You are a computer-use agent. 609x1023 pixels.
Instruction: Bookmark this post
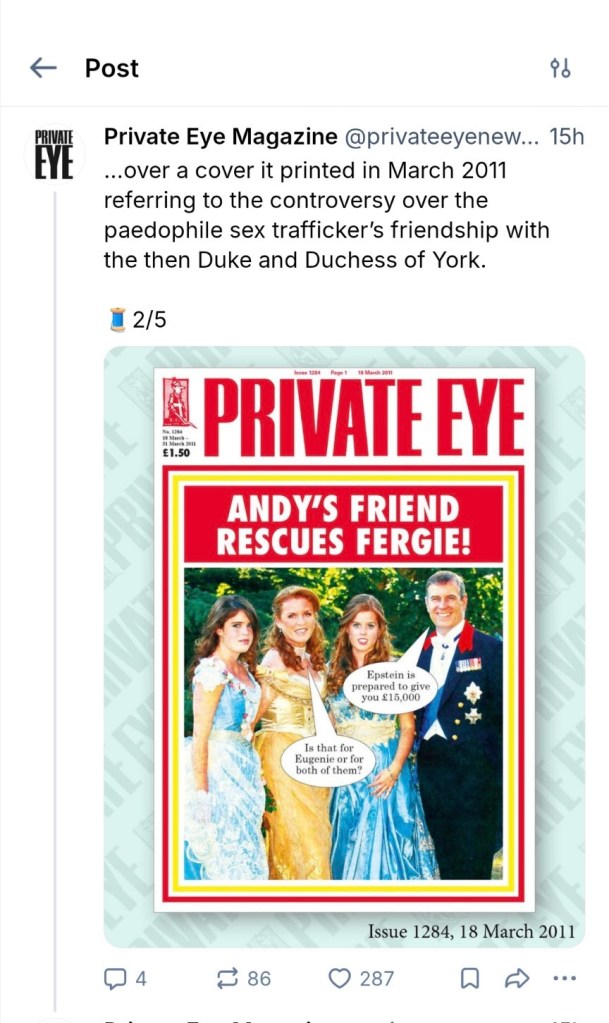[x=470, y=978]
